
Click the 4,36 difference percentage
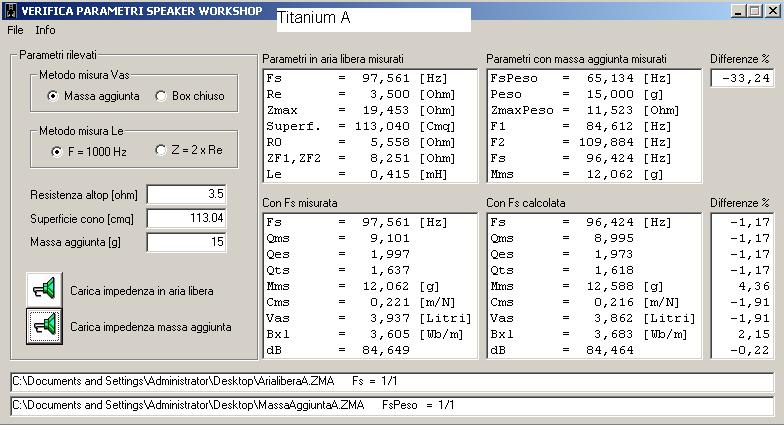pyautogui.click(x=754, y=286)
